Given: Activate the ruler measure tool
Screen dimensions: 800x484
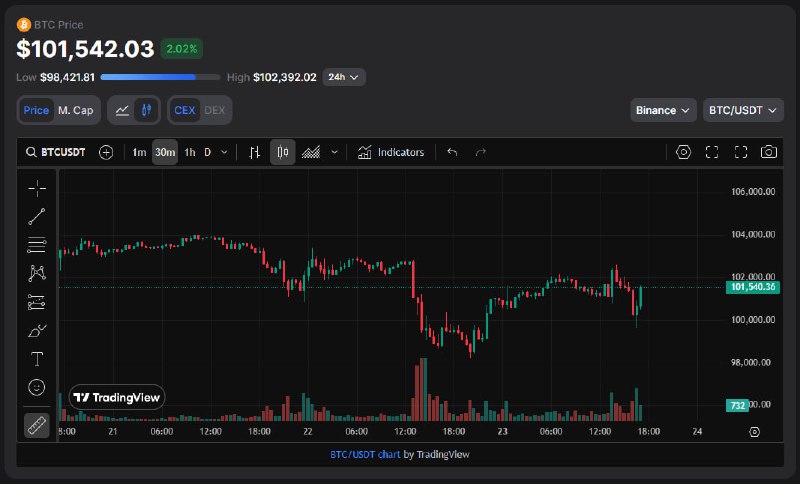Looking at the screenshot, I should pos(37,425).
